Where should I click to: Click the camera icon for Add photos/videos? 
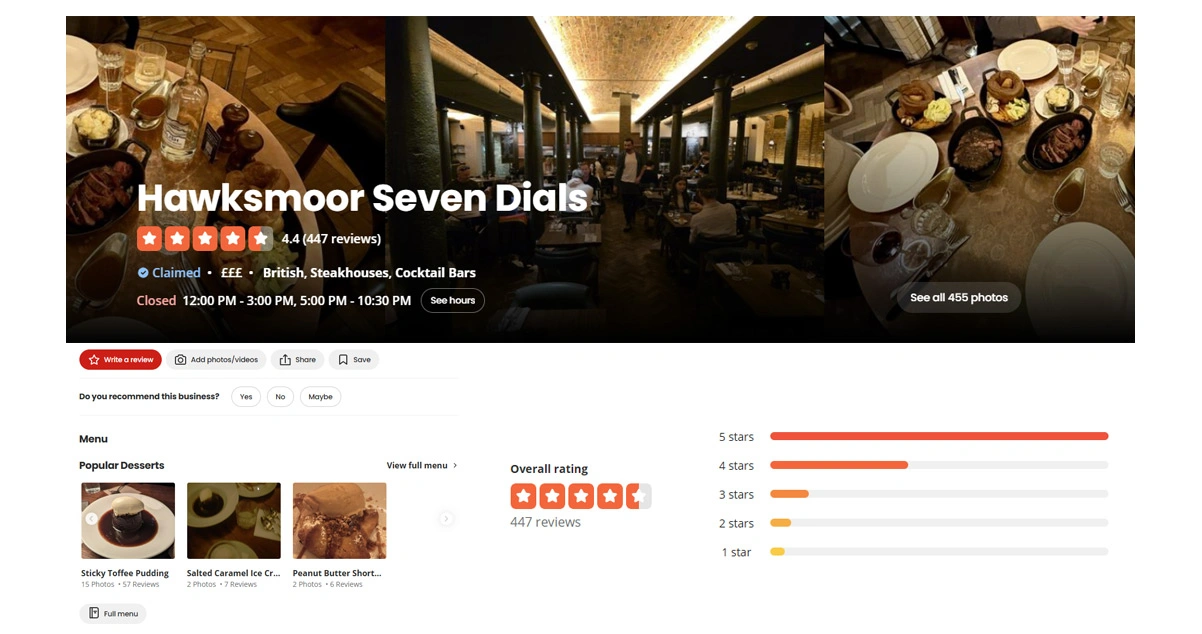click(180, 360)
